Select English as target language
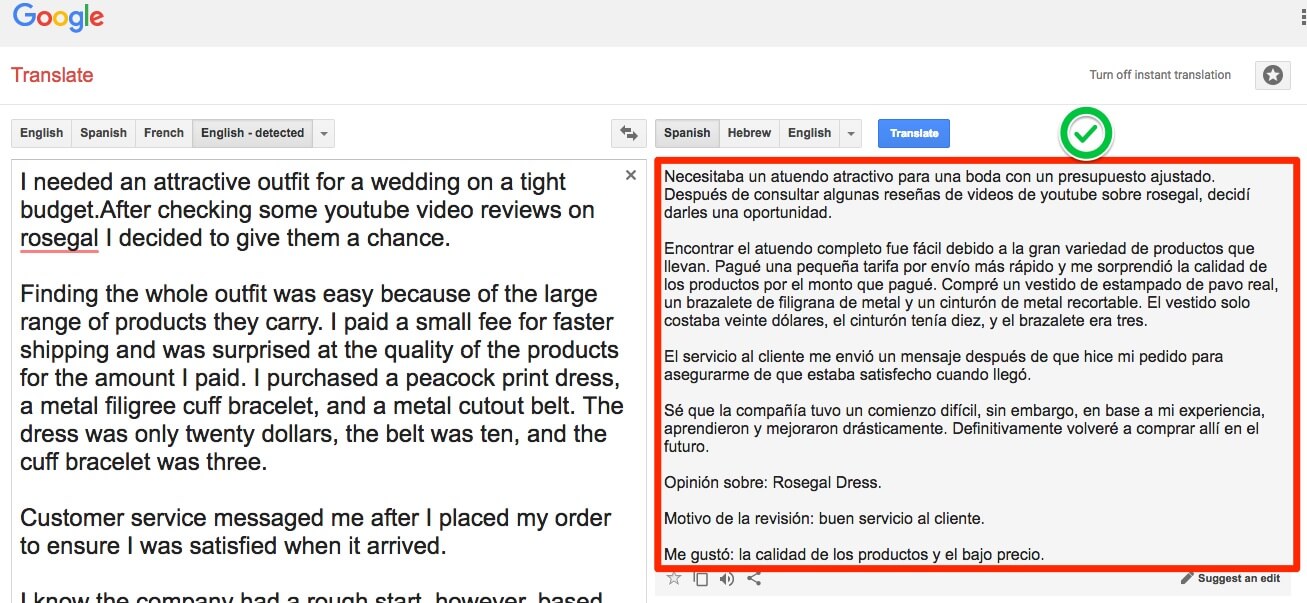 point(809,133)
